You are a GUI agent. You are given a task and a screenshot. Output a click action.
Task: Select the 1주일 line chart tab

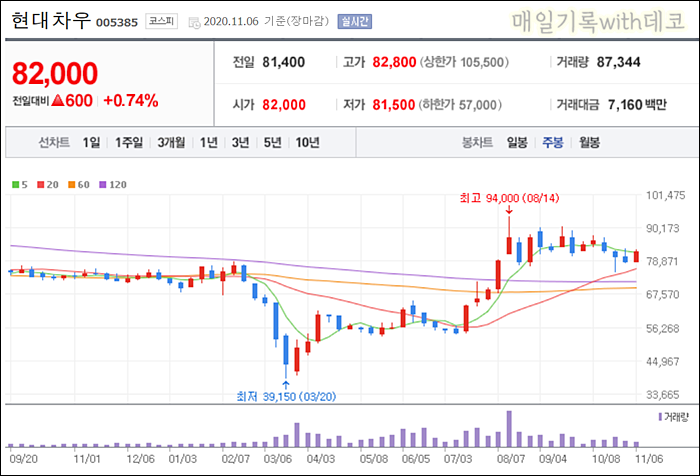click(x=129, y=142)
